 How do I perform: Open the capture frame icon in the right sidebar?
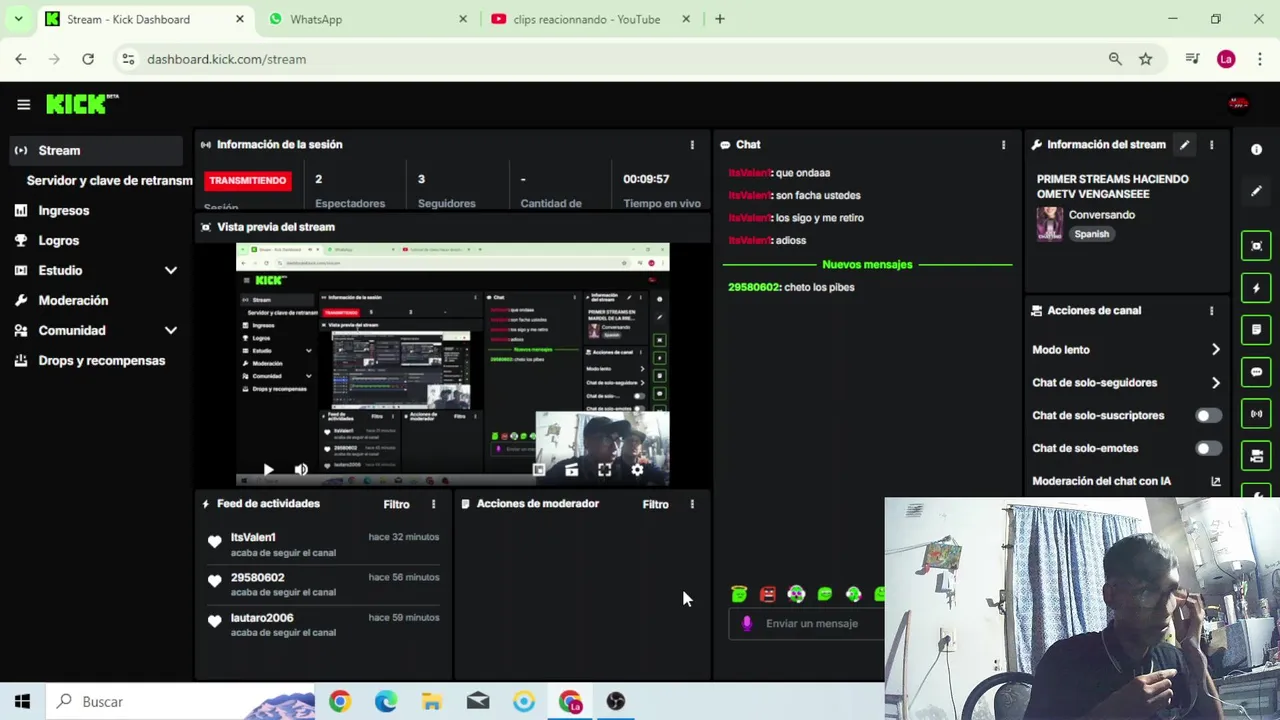[1256, 246]
